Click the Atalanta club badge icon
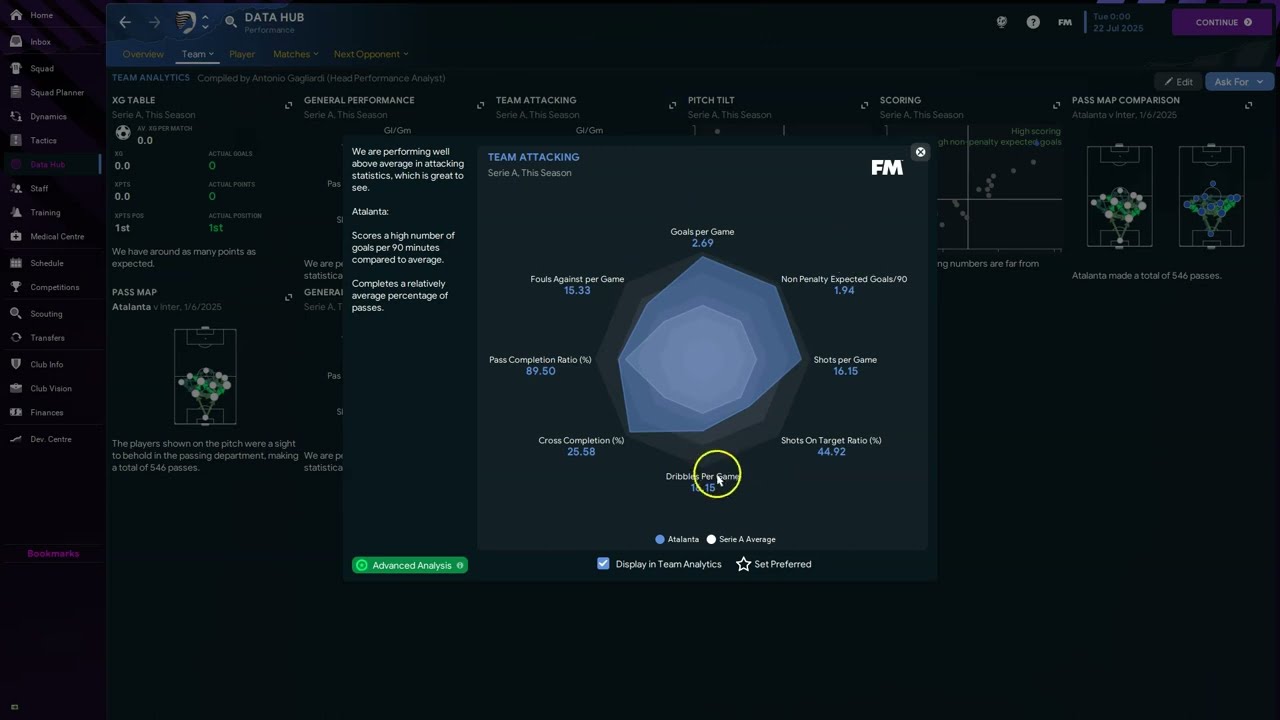1280x720 pixels. pyautogui.click(x=186, y=22)
